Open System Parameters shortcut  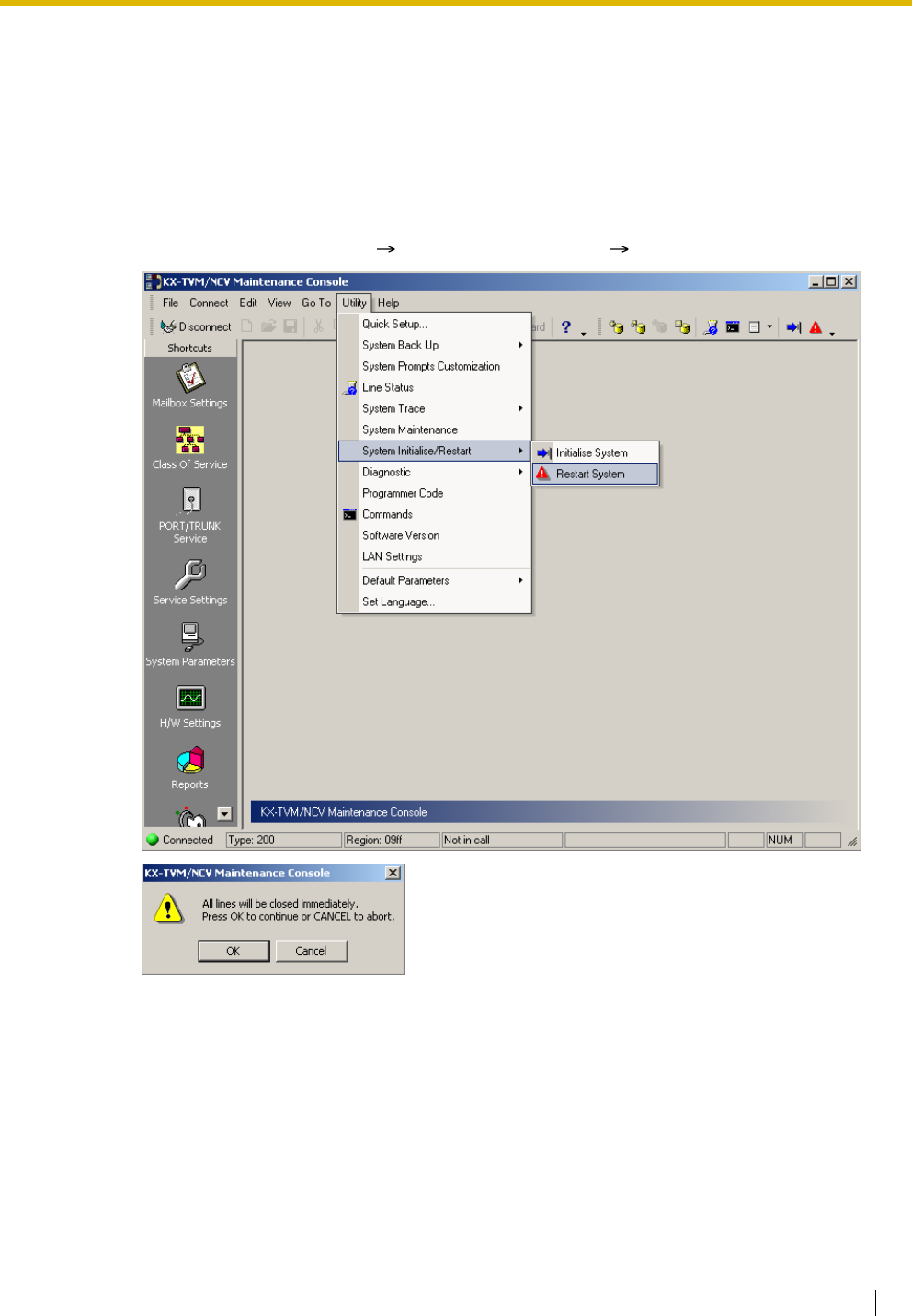pyautogui.click(x=190, y=644)
